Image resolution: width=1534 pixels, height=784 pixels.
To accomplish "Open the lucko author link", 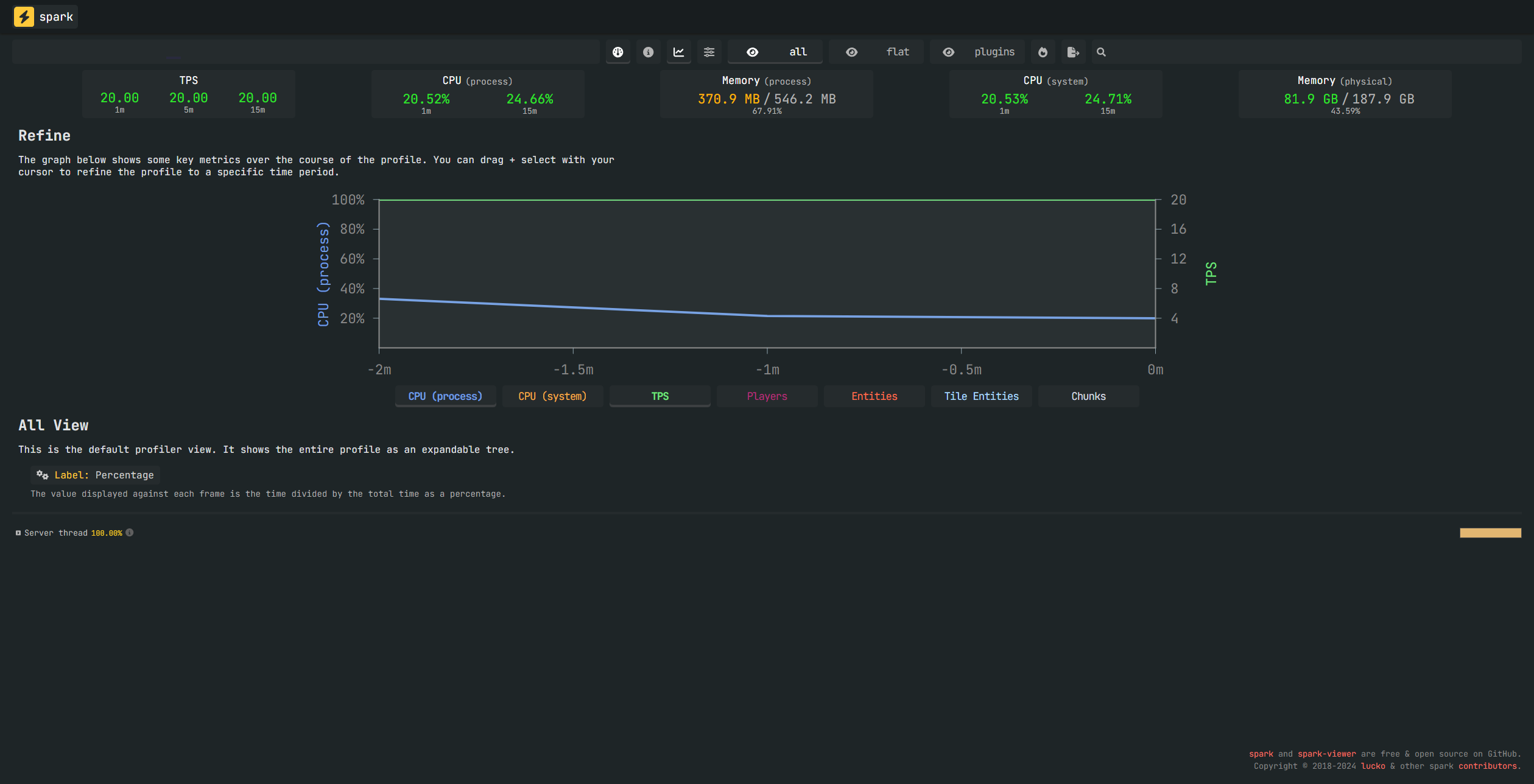I will (1373, 766).
